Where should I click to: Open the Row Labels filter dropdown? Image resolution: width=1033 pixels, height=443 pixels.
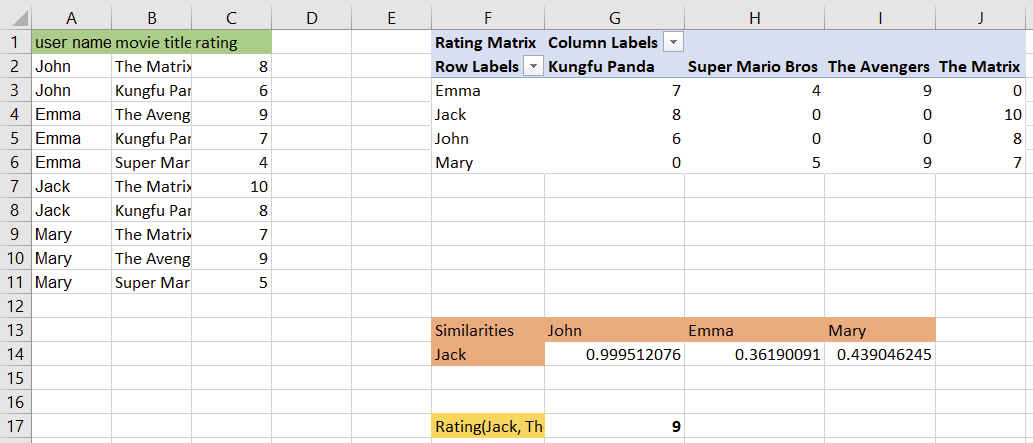click(532, 66)
